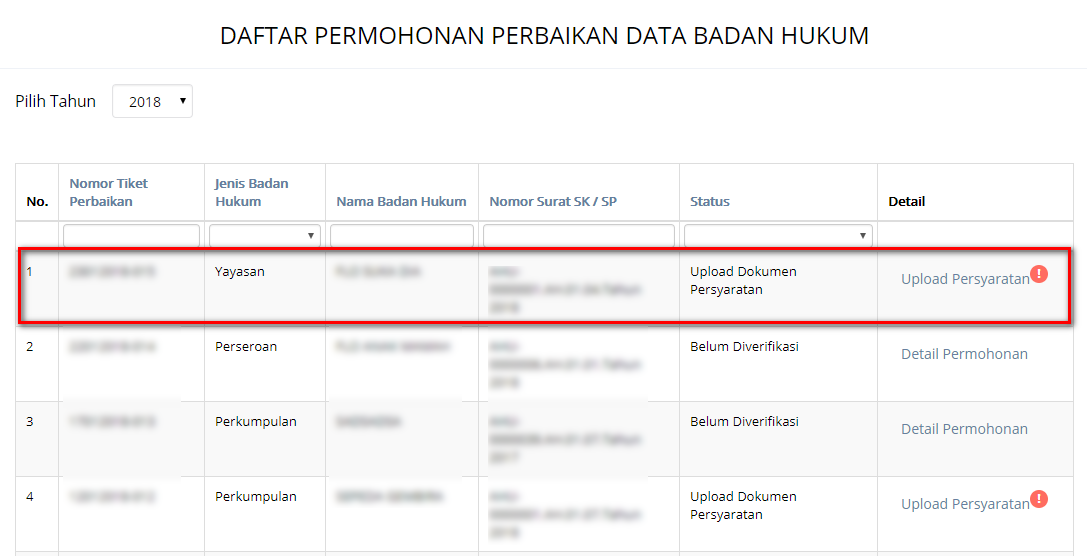Screen dimensions: 1087x556
Task: Expand the Status filter dropdown
Action: 778,236
